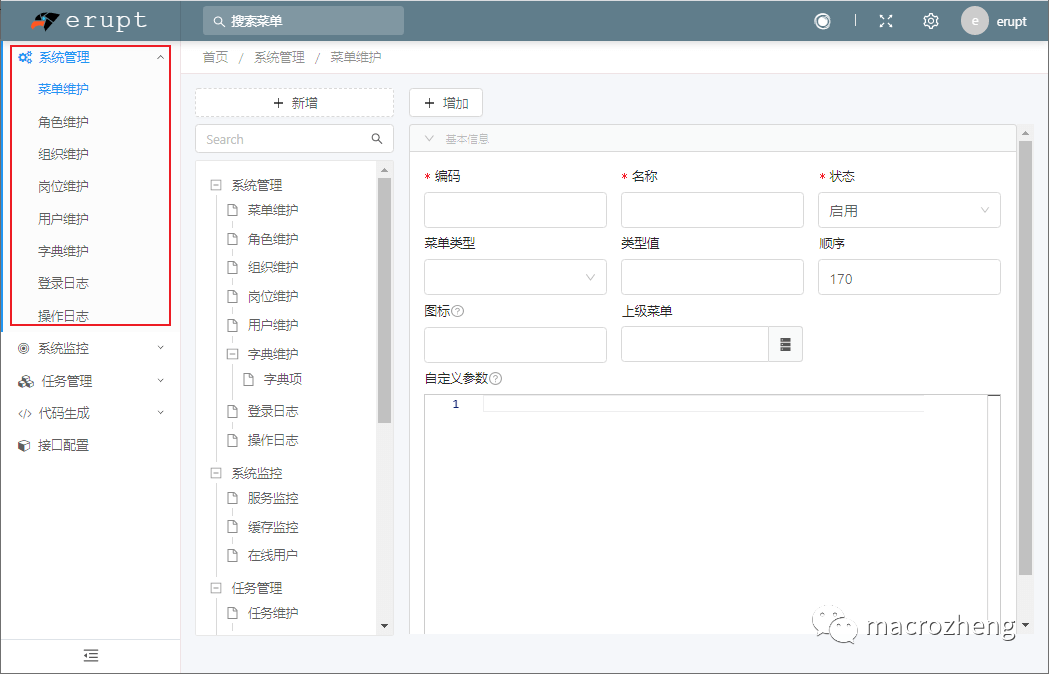Click the 系统管理 gears icon in sidebar
Viewport: 1049px width, 674px height.
coord(25,58)
